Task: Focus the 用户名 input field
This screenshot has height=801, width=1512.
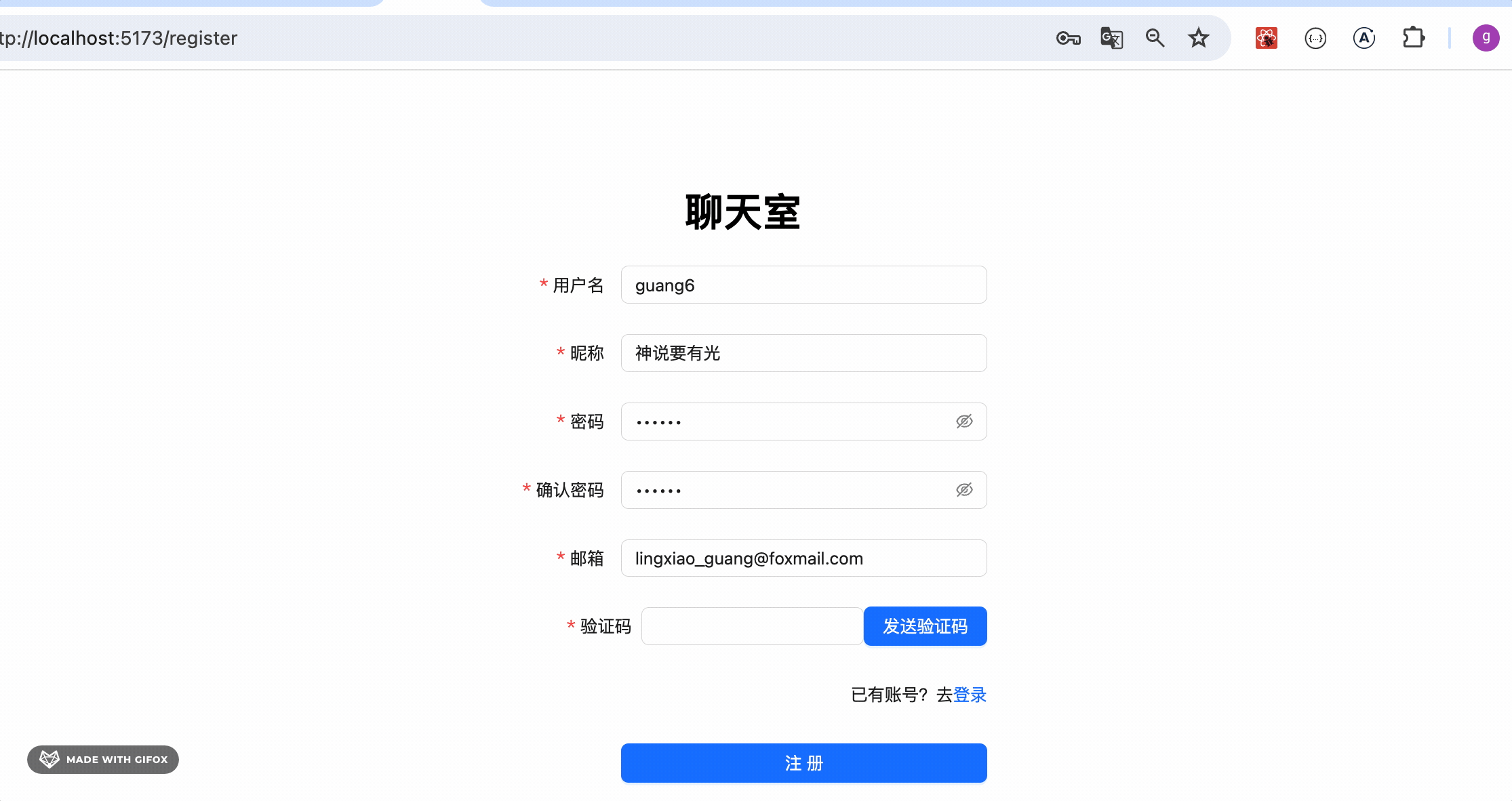Action: (x=803, y=285)
